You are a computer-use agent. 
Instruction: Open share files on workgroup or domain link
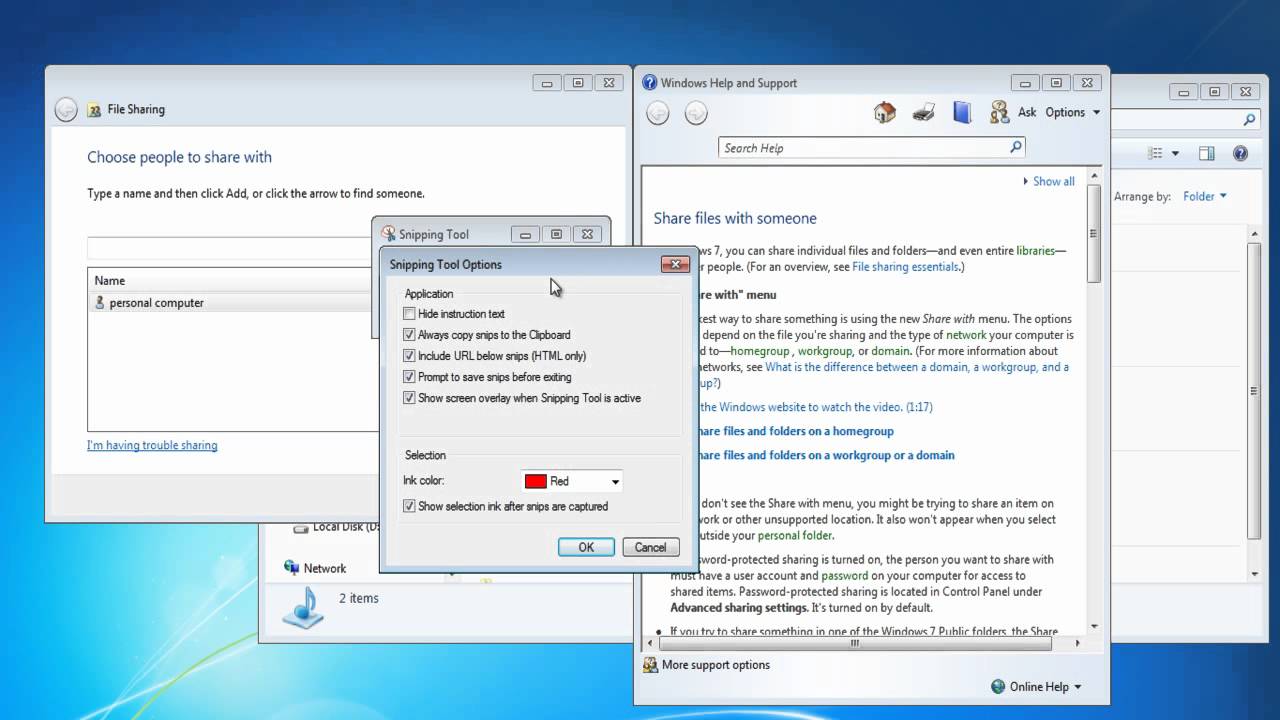[825, 455]
